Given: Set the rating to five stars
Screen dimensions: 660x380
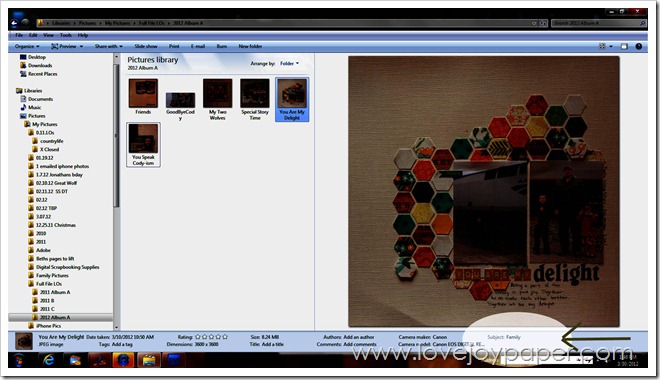Looking at the screenshot, I should tap(225, 337).
